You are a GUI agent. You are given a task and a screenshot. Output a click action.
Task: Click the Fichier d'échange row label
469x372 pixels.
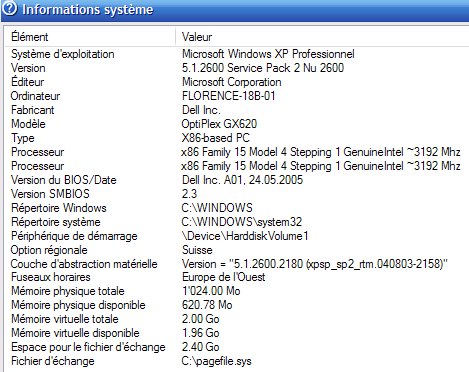click(53, 361)
